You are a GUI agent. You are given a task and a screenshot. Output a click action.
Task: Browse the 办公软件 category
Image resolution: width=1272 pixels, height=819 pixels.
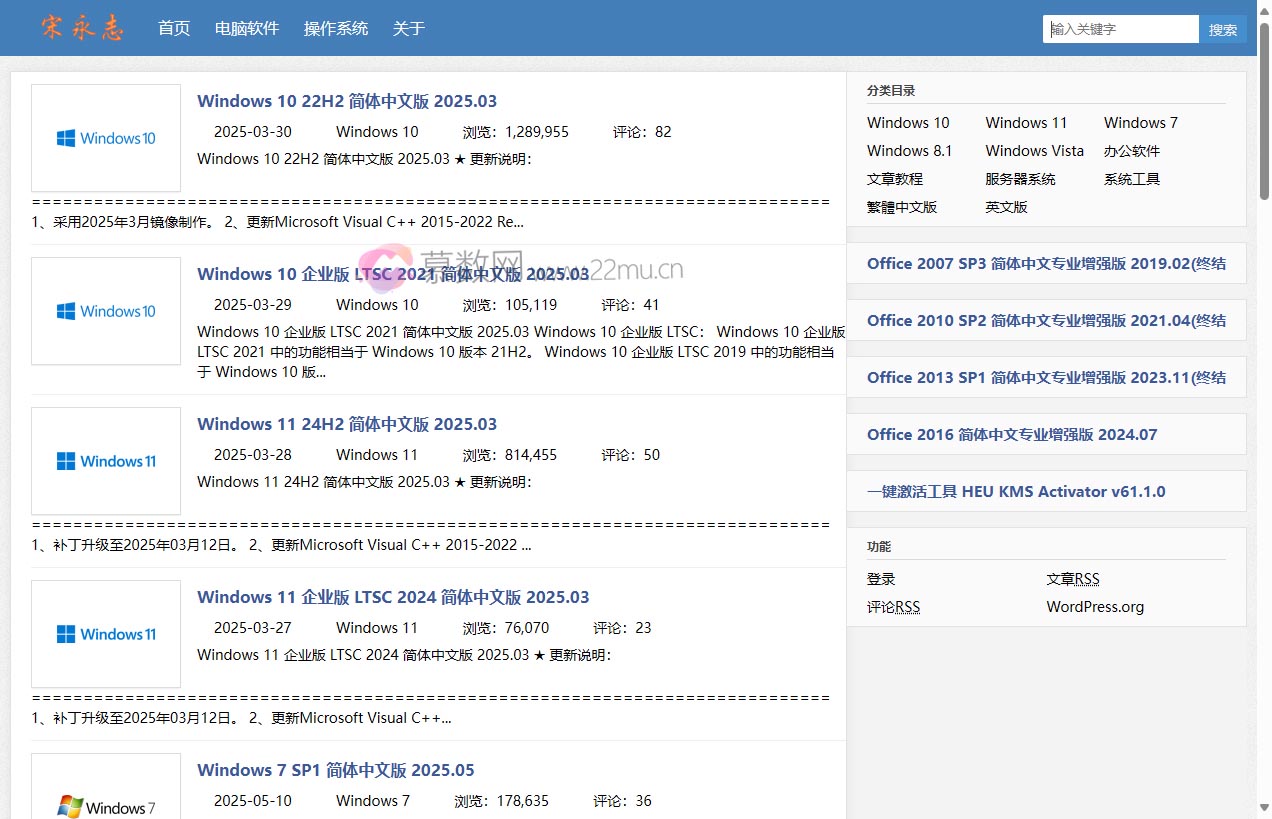click(1132, 151)
